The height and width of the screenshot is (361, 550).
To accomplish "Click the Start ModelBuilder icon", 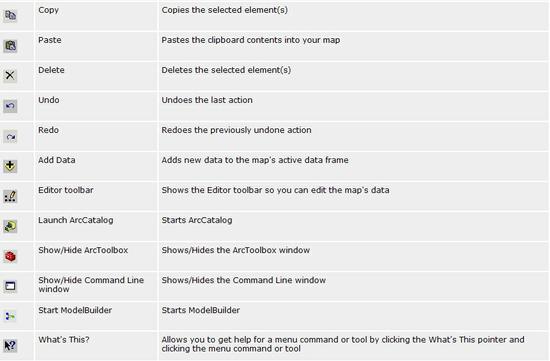I will pyautogui.click(x=10, y=316).
